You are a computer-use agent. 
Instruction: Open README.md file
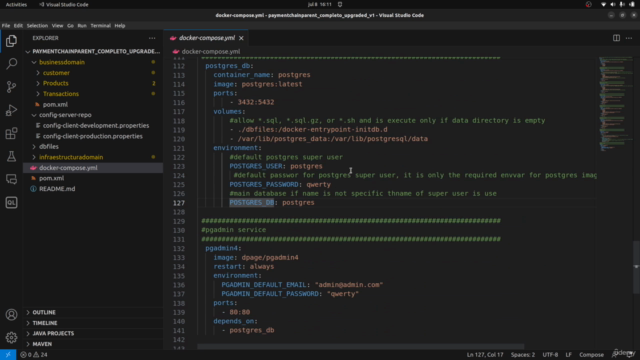tap(57, 189)
